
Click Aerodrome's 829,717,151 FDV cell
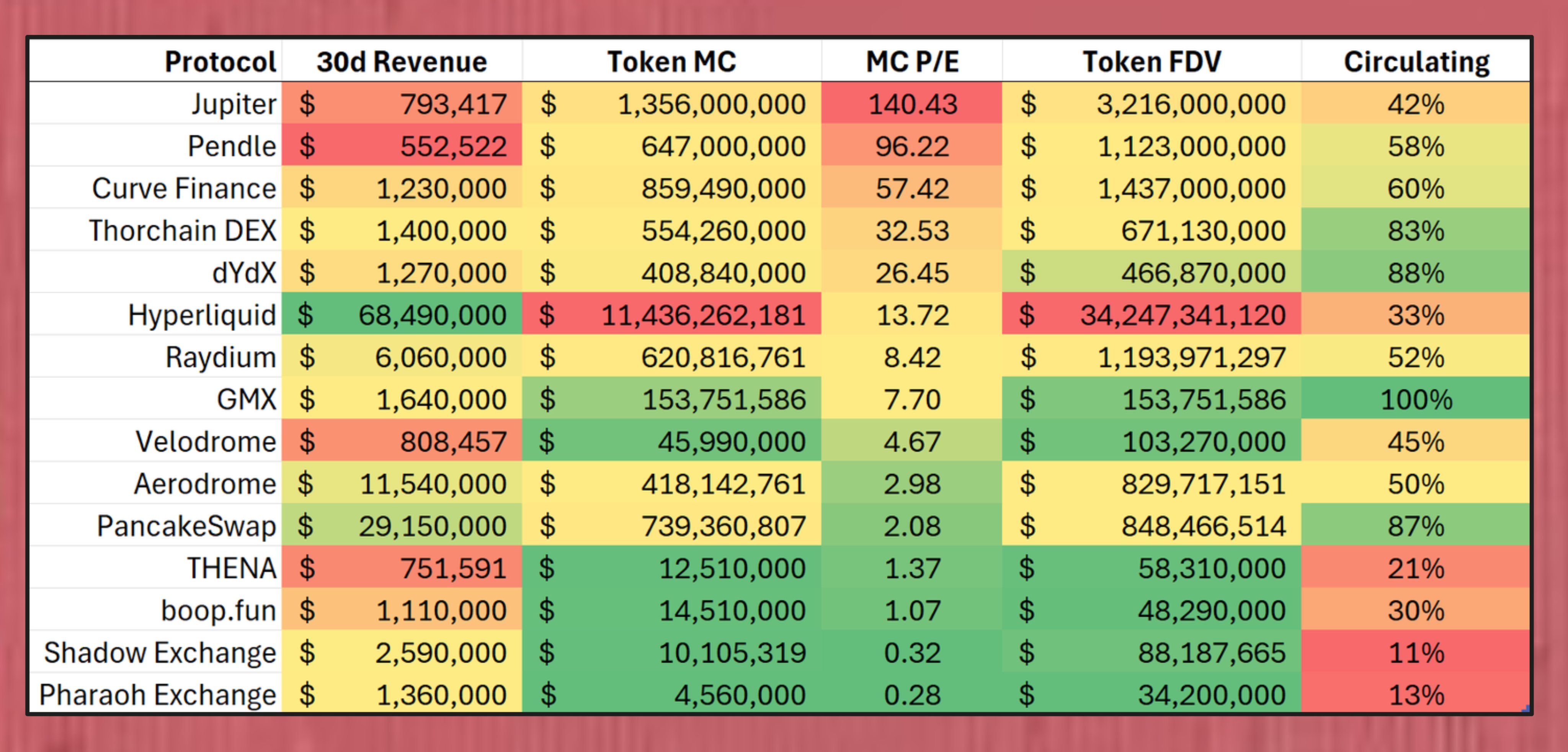tap(1151, 483)
